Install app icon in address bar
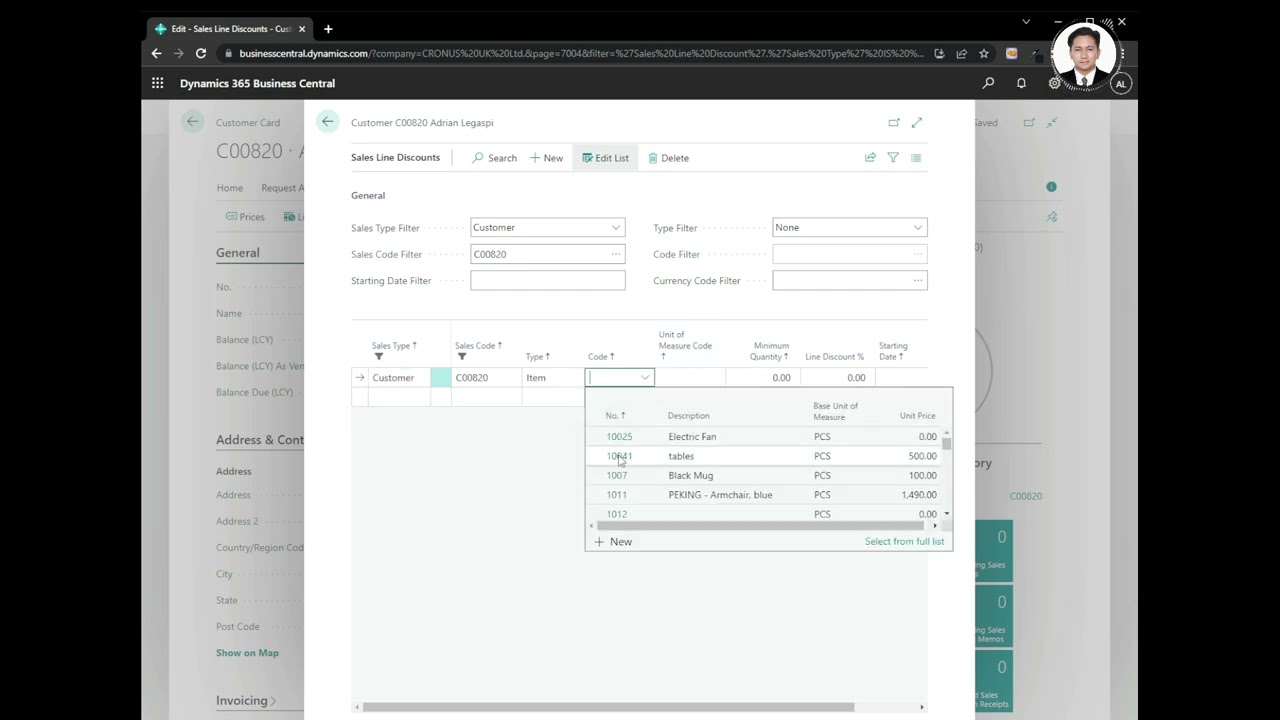Image resolution: width=1280 pixels, height=720 pixels. pyautogui.click(x=939, y=53)
